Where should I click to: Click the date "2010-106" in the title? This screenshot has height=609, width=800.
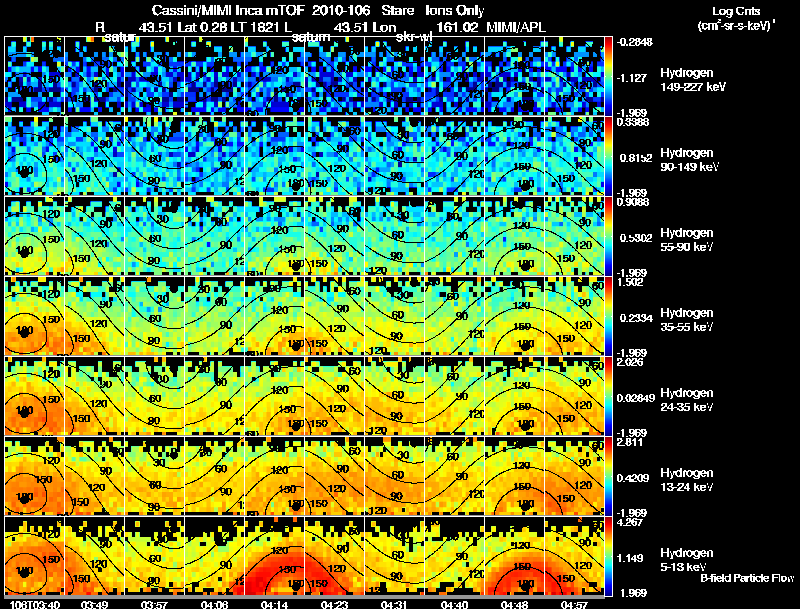341,11
